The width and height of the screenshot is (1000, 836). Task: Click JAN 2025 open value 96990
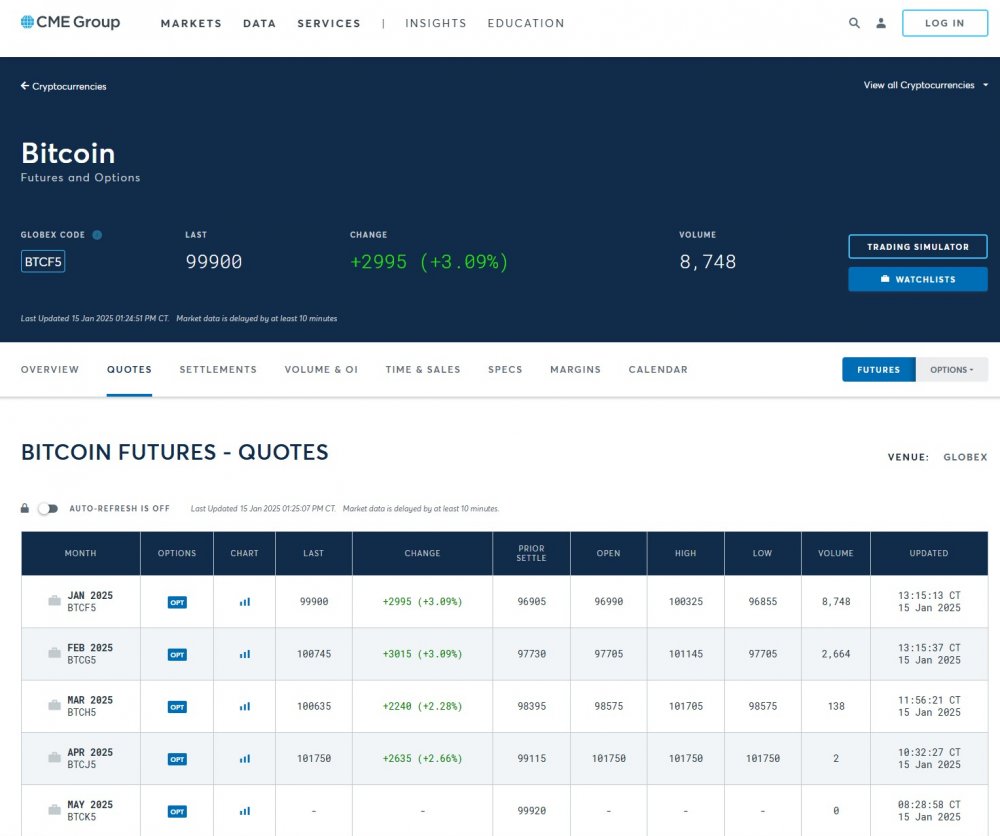(x=608, y=601)
